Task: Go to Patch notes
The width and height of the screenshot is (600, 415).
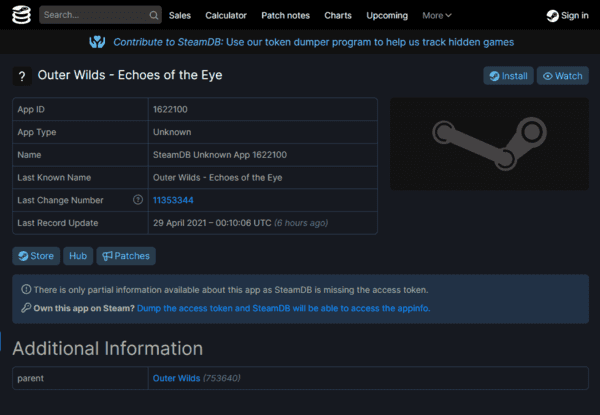Action: coord(285,16)
